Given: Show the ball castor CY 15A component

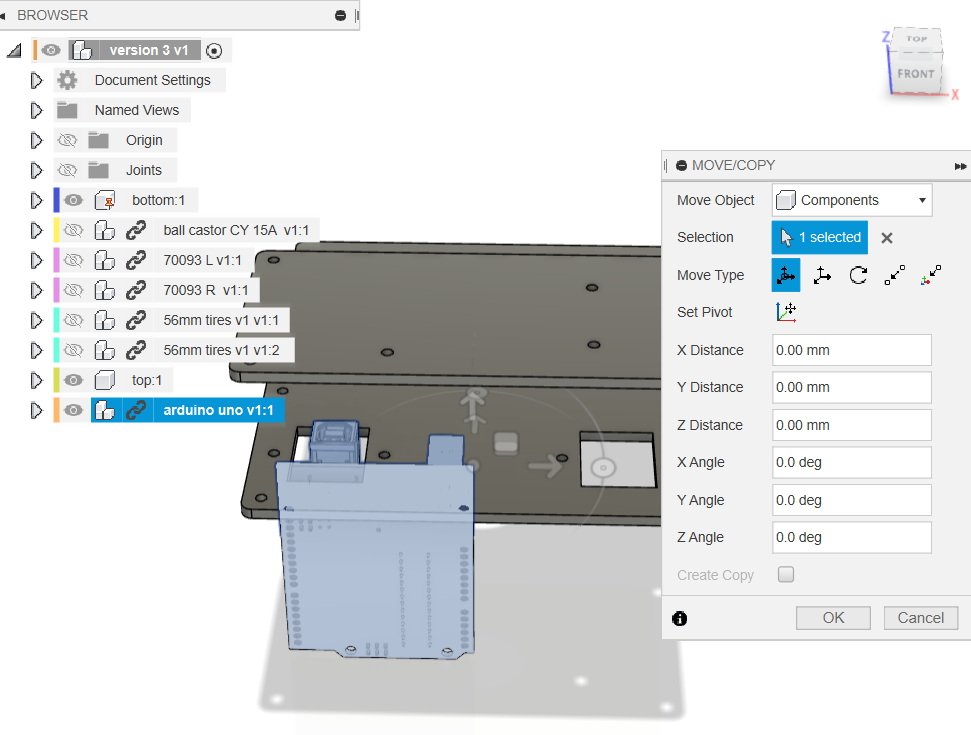Looking at the screenshot, I should tap(73, 230).
